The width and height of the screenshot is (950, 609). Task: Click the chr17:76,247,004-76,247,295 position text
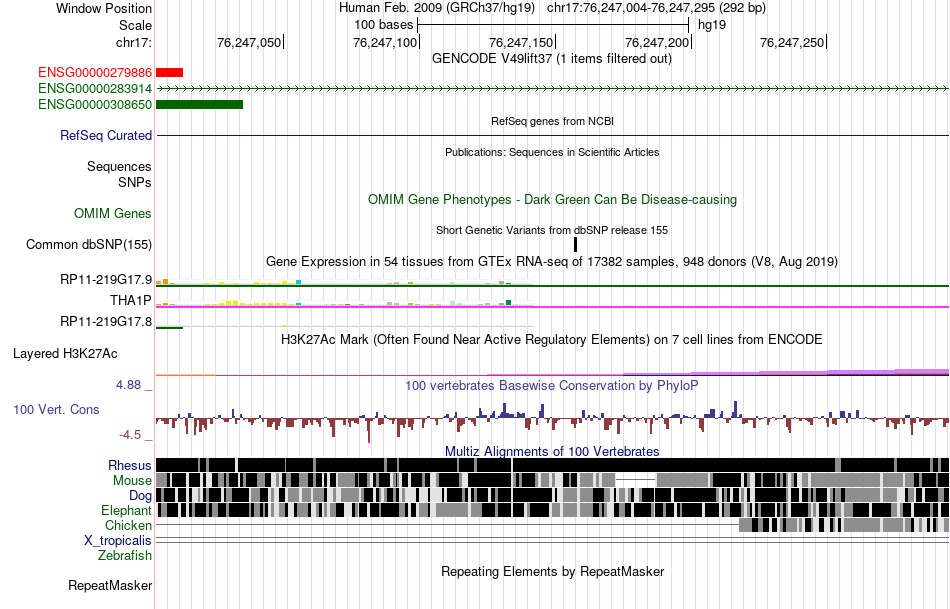[656, 8]
